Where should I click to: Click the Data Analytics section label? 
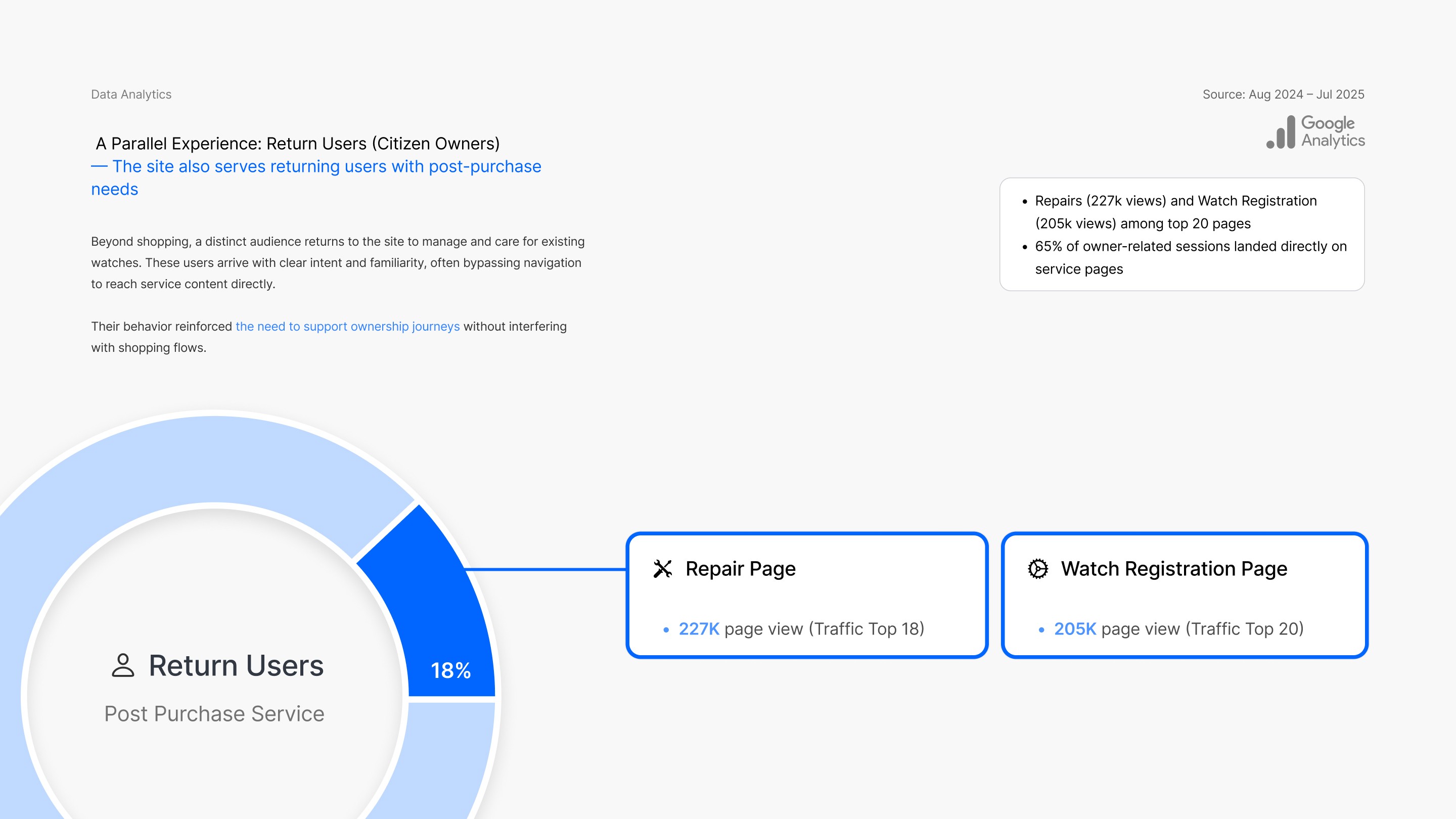(x=131, y=95)
